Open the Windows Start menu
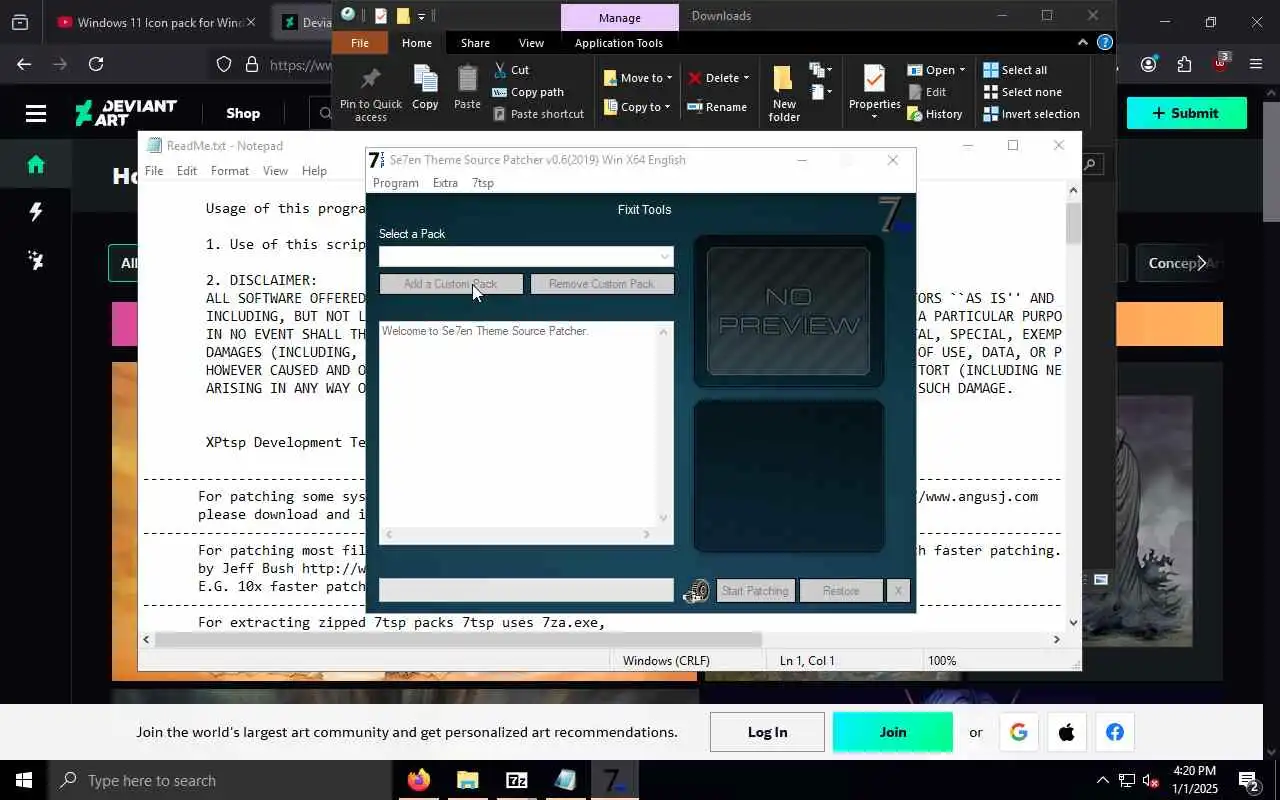Screen dimensions: 1280x800 coord(24,780)
